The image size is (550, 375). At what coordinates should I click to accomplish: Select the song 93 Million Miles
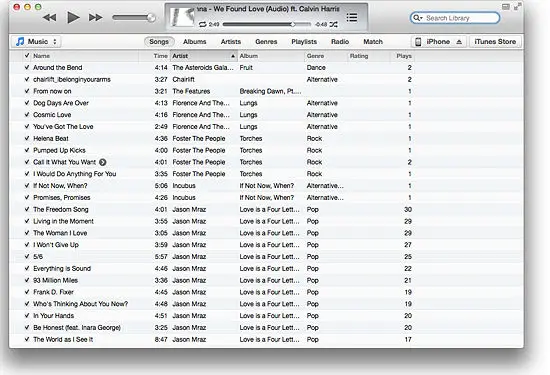(x=55, y=280)
